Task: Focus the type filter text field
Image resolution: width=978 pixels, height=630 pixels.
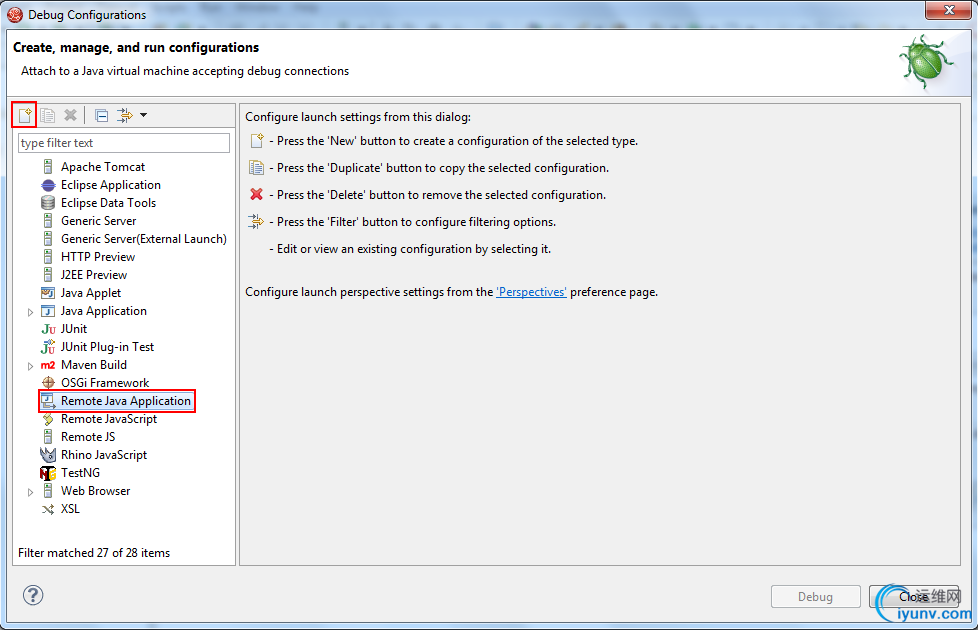Action: click(x=123, y=143)
